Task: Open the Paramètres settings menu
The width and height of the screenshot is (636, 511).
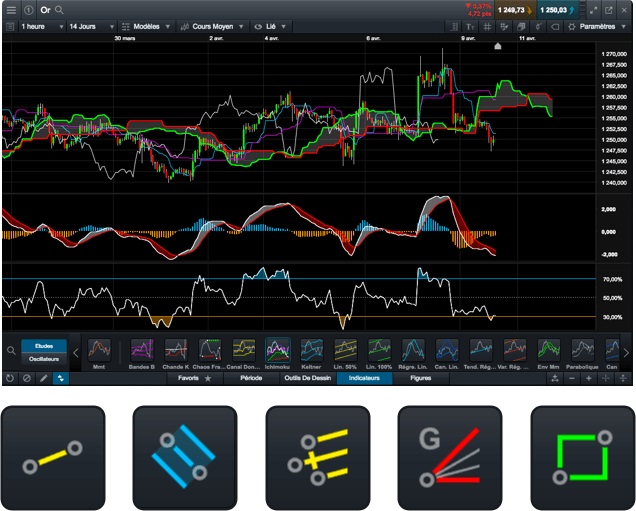Action: point(598,26)
